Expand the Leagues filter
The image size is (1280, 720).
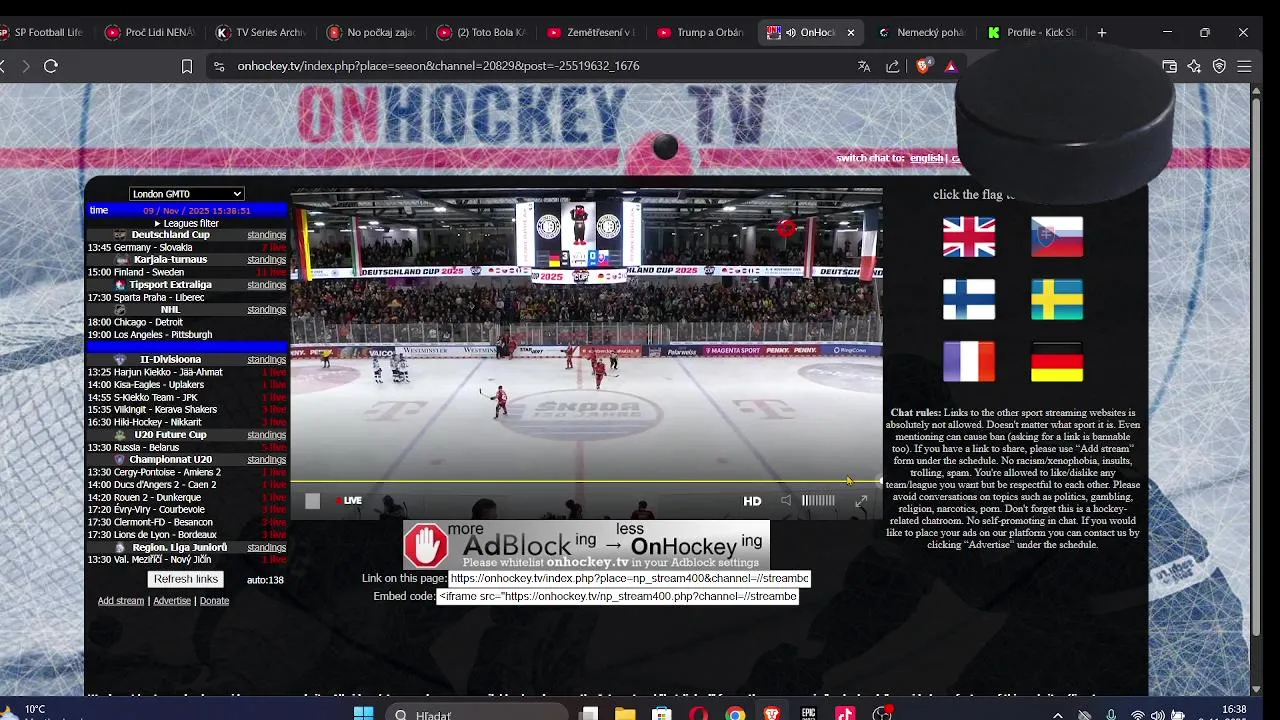coord(186,223)
